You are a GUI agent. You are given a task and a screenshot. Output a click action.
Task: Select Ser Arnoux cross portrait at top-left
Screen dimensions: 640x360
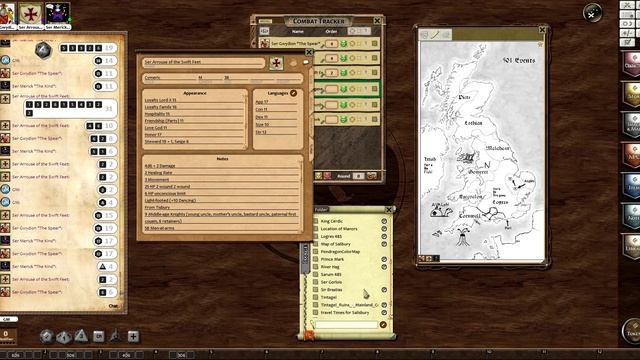(x=31, y=15)
